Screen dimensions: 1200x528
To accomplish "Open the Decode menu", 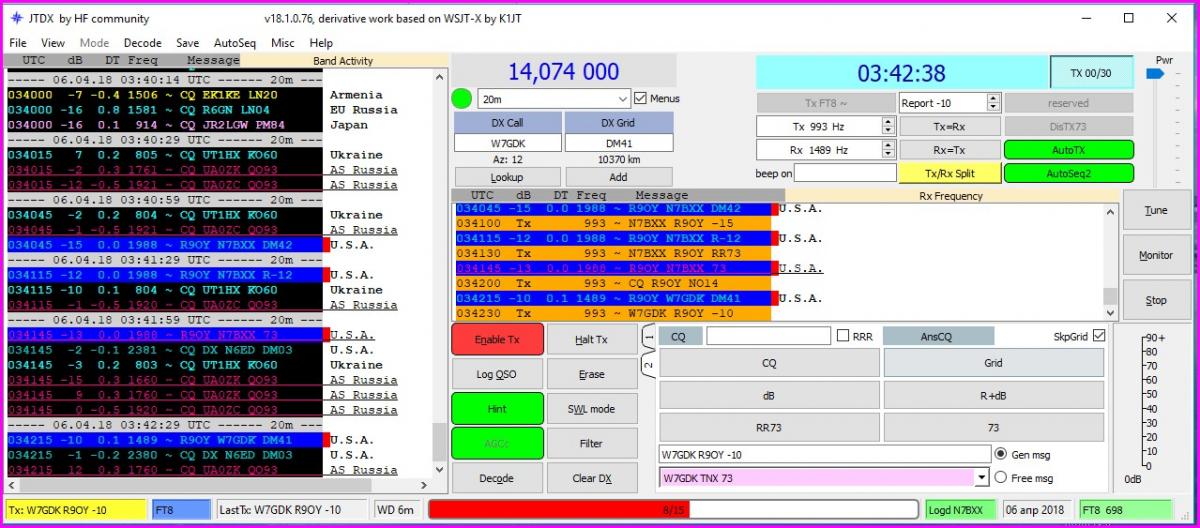I will coord(142,43).
